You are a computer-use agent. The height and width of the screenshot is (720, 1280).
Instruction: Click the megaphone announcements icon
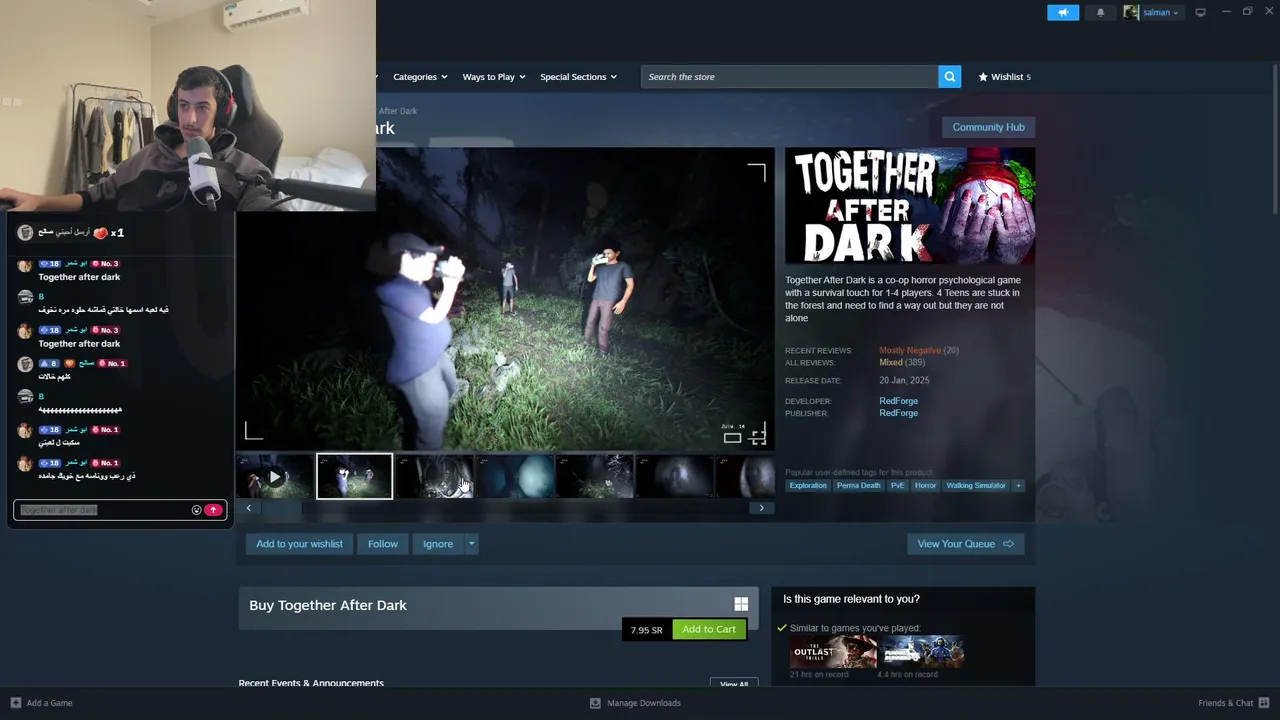point(1063,12)
